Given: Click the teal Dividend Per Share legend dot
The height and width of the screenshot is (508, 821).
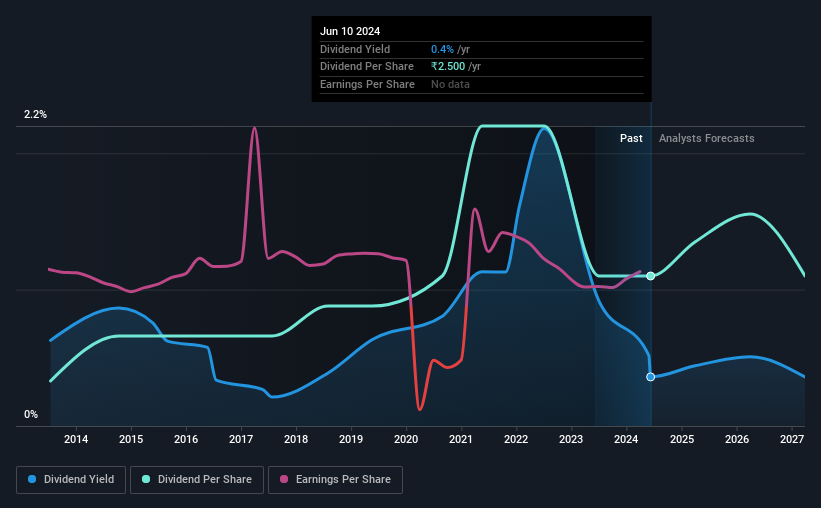Looking at the screenshot, I should tap(146, 479).
